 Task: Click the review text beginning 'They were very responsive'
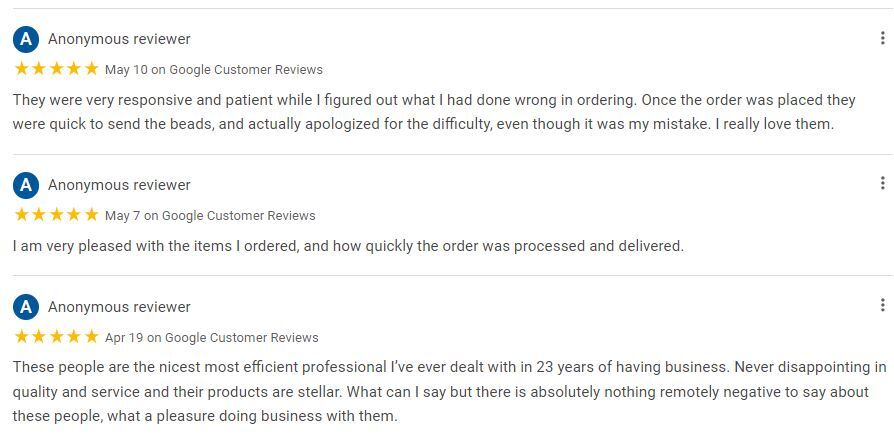[434, 112]
